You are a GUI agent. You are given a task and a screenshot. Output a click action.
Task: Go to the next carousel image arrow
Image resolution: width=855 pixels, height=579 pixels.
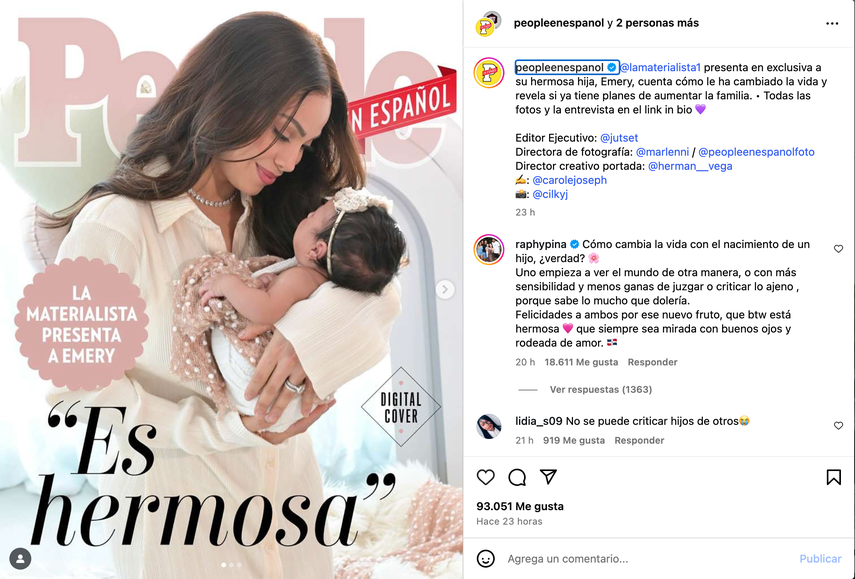click(445, 289)
